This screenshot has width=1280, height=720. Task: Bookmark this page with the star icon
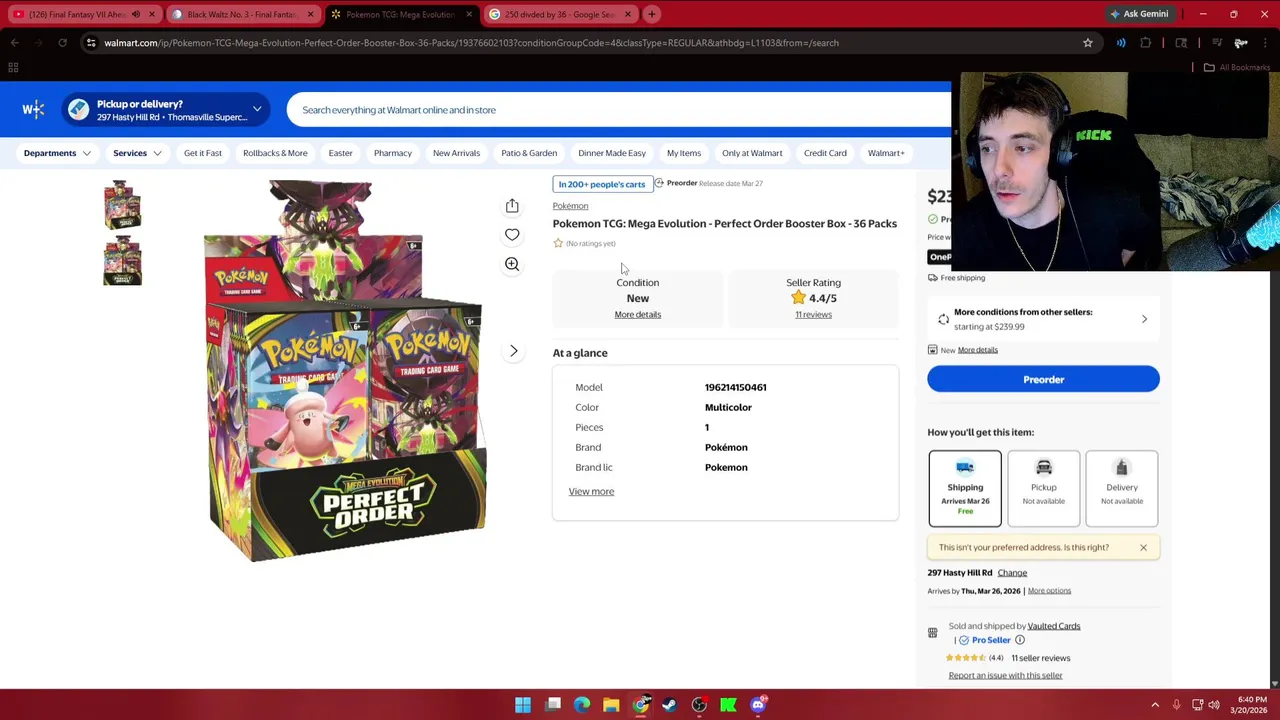(1087, 43)
